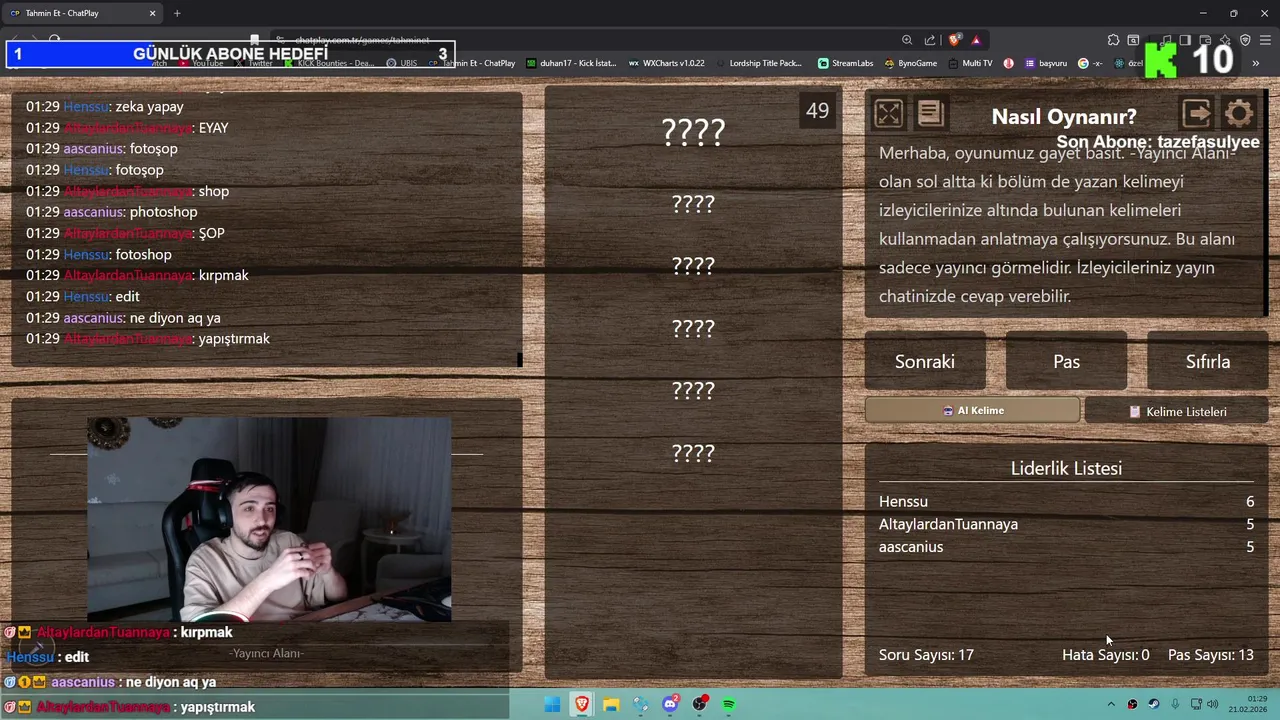Image resolution: width=1280 pixels, height=720 pixels.
Task: Open the UBIS bookmark
Action: [x=400, y=63]
